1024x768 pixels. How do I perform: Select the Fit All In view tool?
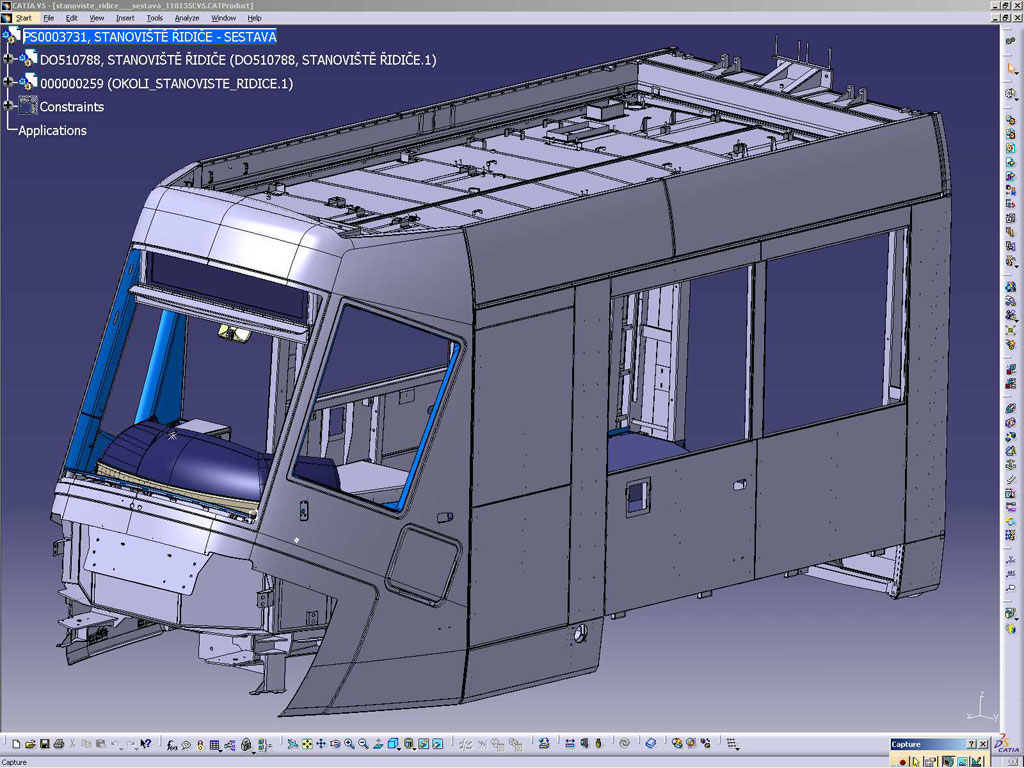coord(307,744)
